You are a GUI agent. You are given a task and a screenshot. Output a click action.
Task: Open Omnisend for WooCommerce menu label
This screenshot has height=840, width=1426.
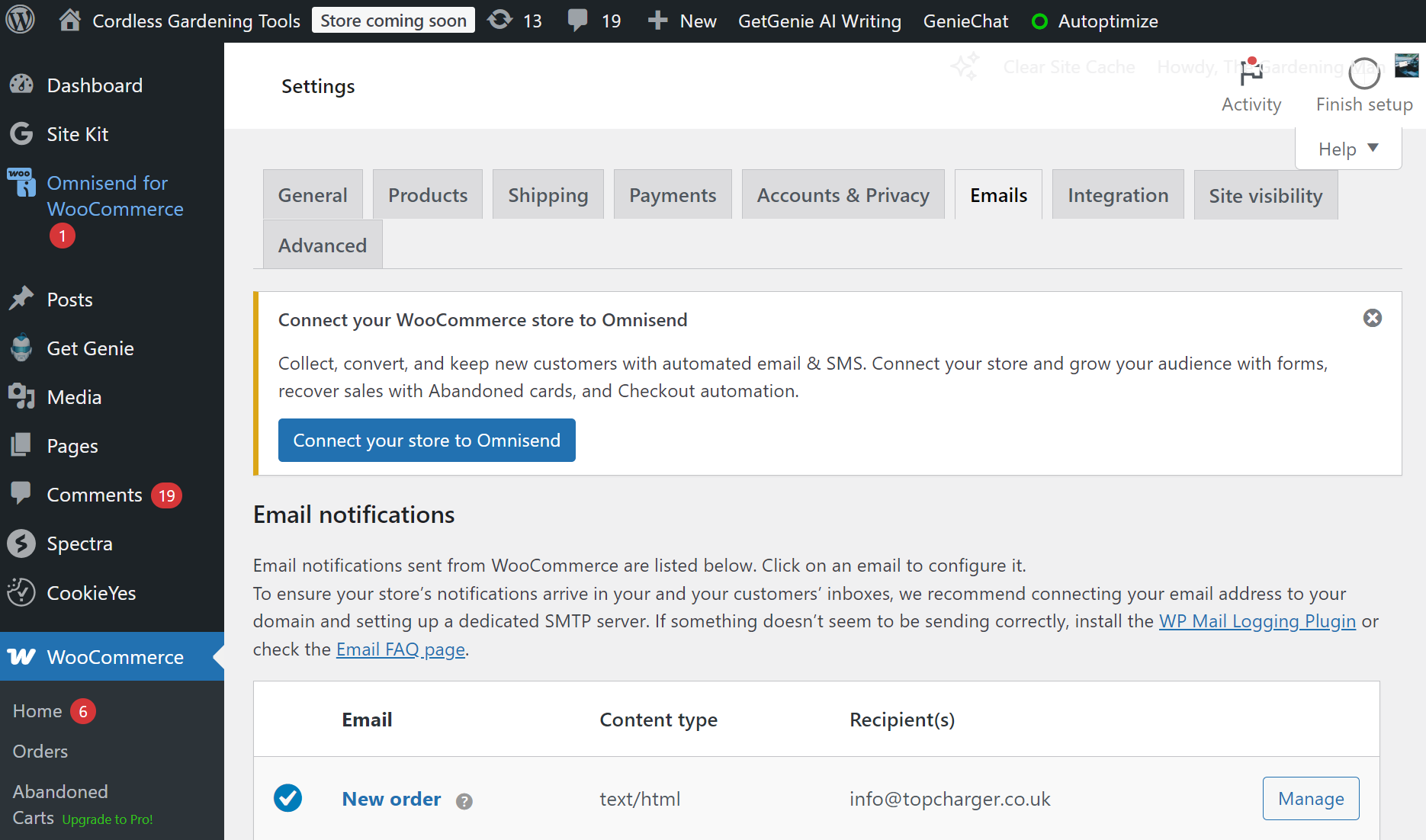pos(115,196)
